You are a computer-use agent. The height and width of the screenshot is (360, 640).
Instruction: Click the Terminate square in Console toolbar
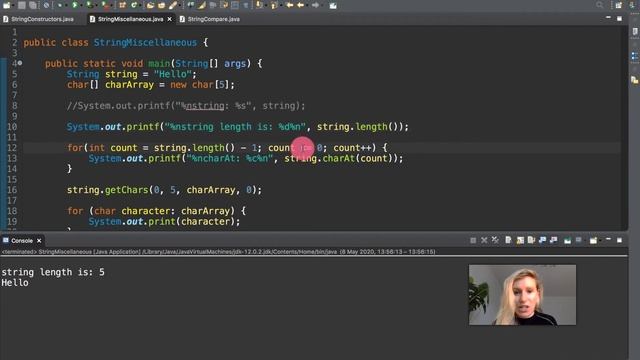(x=473, y=240)
